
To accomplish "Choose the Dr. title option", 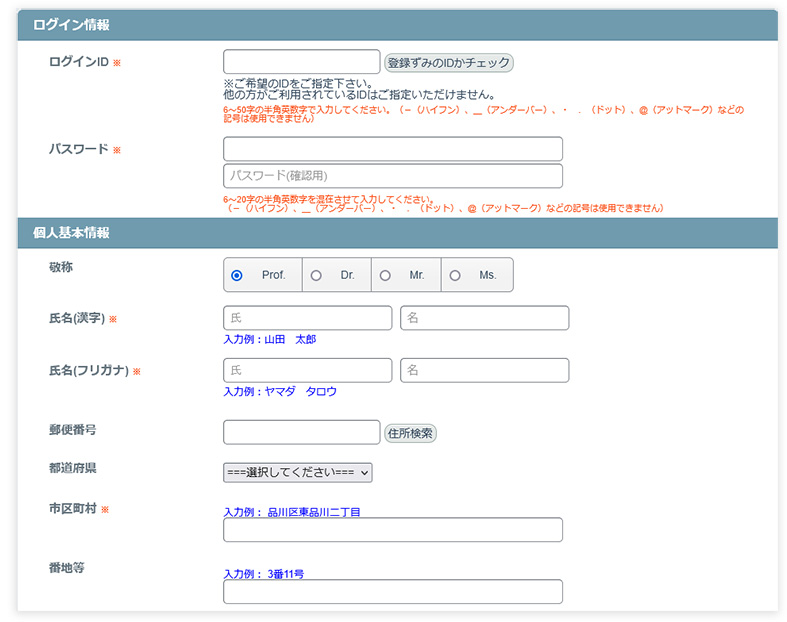I will [316, 275].
